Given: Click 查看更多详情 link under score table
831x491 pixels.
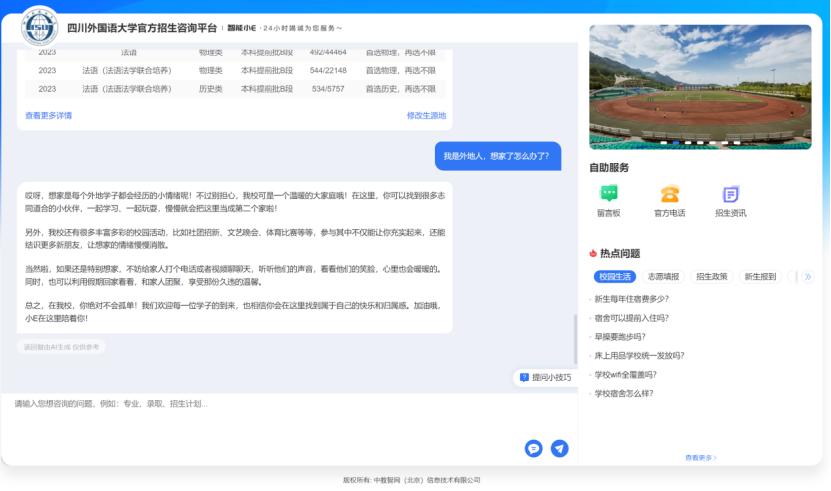Looking at the screenshot, I should 48,115.
